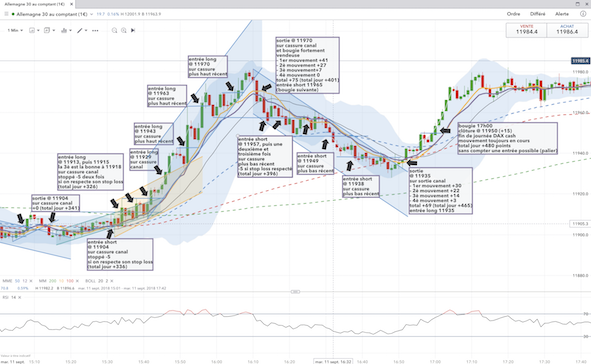Open the three-dots more options menu
This screenshot has height=364, width=591.
point(95,30)
